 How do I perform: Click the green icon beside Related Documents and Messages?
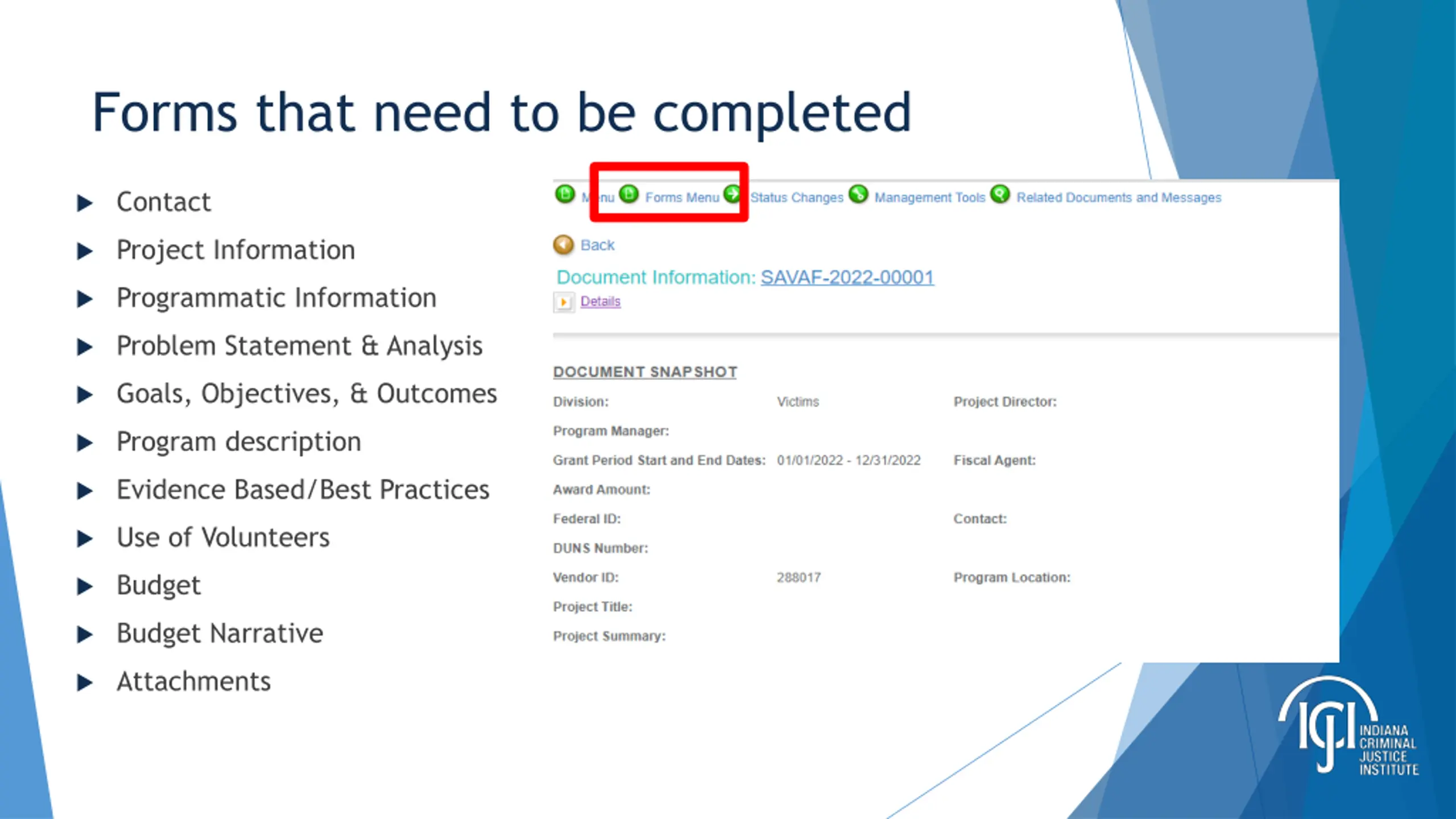point(1000,195)
